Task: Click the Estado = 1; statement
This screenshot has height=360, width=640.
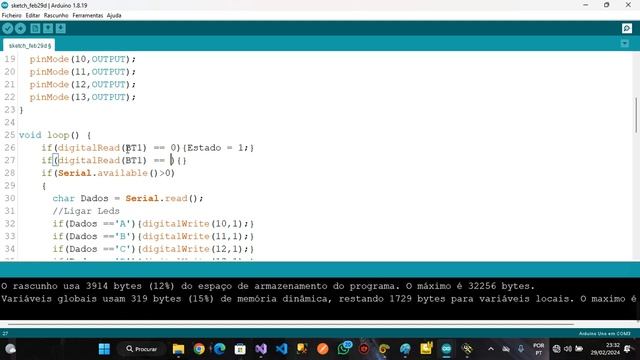Action: point(218,148)
